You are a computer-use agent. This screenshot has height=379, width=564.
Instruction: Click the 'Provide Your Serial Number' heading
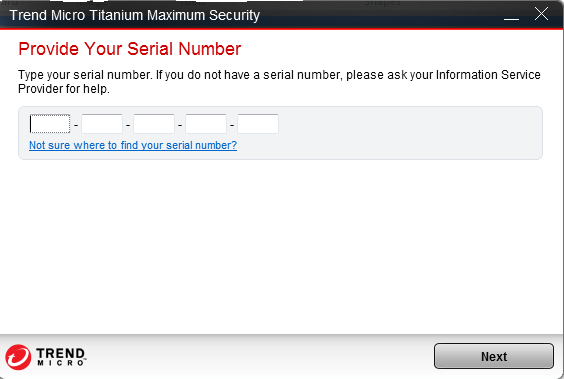point(129,49)
